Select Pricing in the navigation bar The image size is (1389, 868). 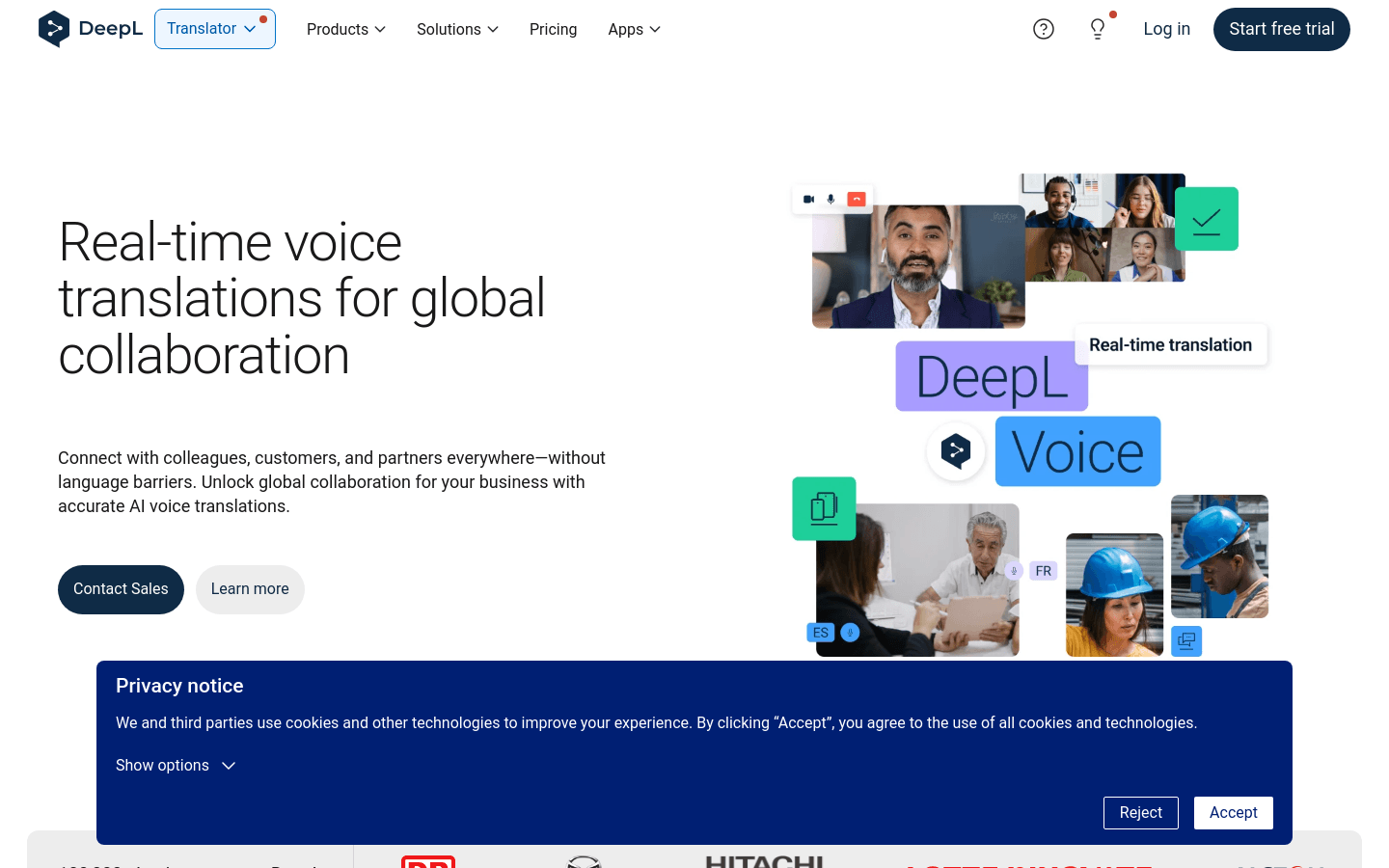pyautogui.click(x=553, y=29)
